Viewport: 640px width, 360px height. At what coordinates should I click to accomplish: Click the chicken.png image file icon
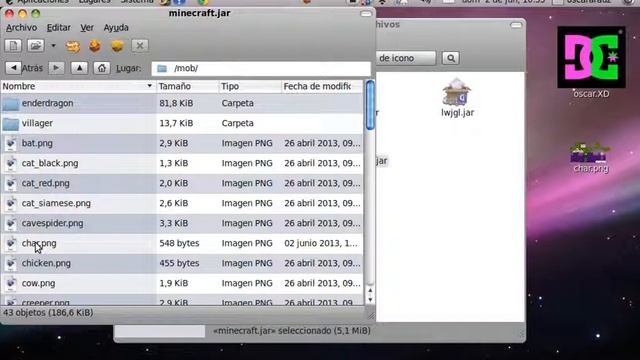(x=11, y=263)
